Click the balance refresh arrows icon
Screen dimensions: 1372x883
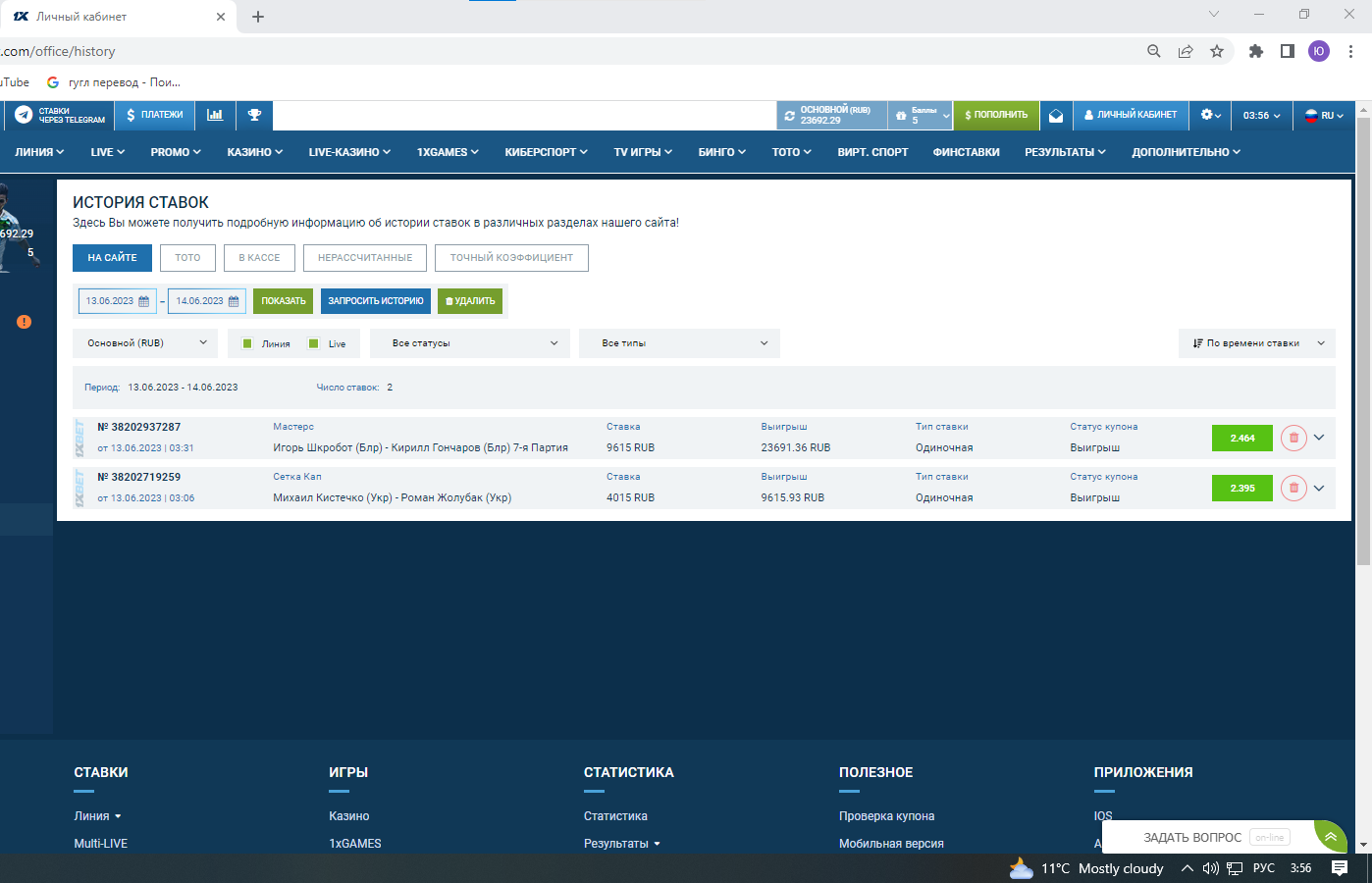click(x=789, y=116)
